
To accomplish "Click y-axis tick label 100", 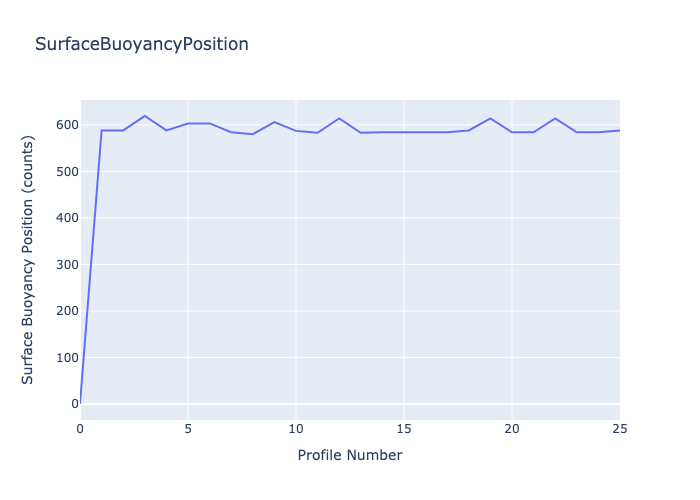I will 67,357.
